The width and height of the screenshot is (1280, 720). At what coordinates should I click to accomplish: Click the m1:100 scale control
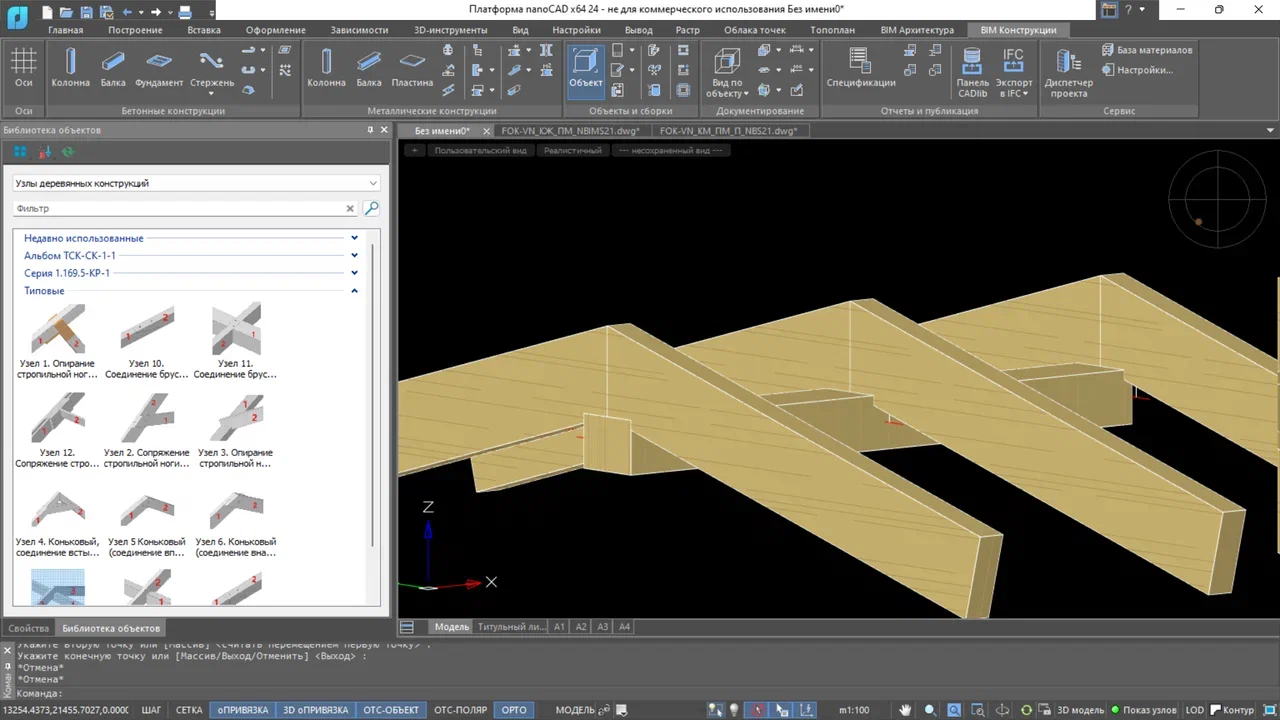pyautogui.click(x=855, y=710)
